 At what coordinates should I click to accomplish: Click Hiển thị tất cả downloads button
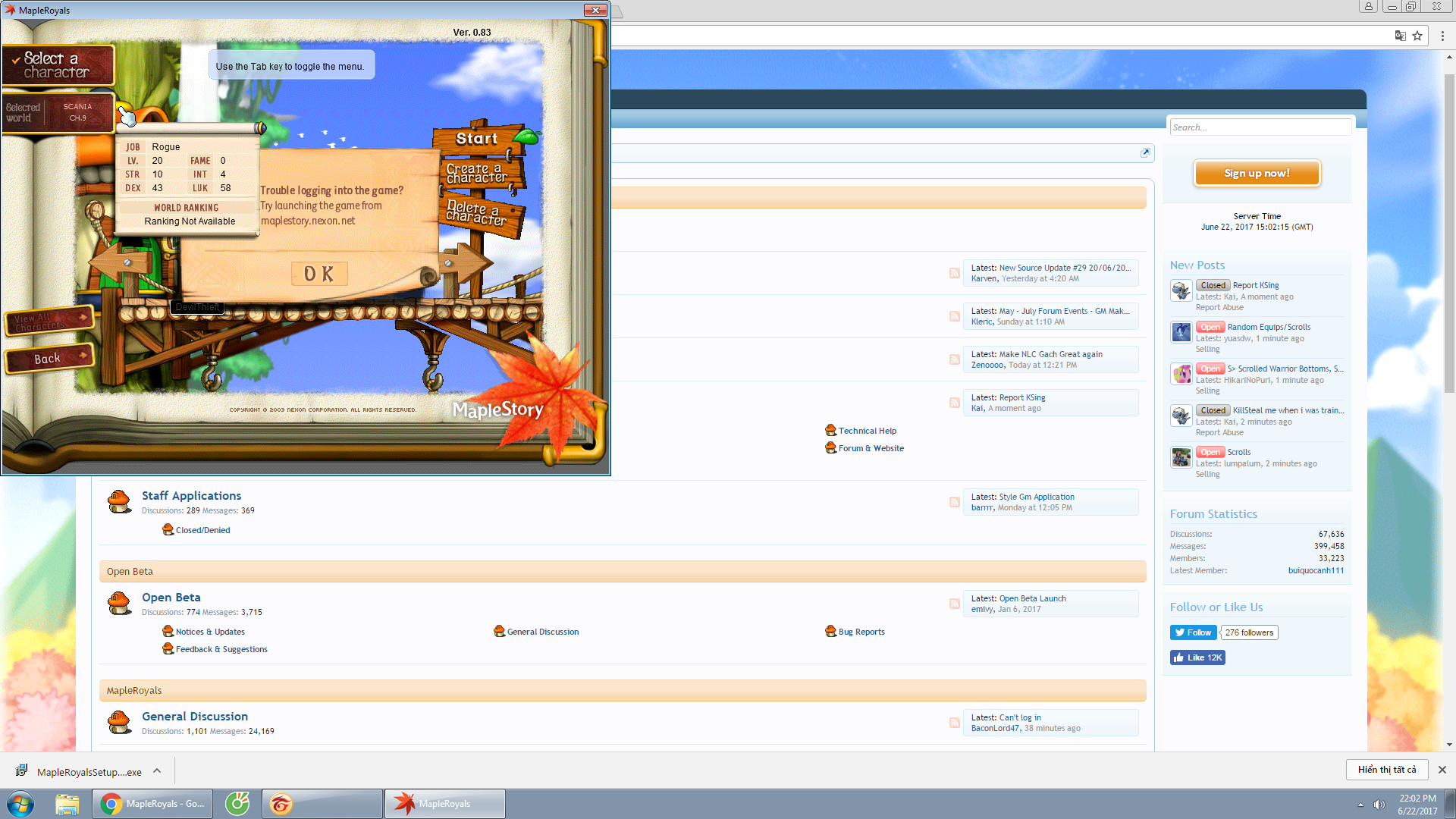pos(1387,770)
